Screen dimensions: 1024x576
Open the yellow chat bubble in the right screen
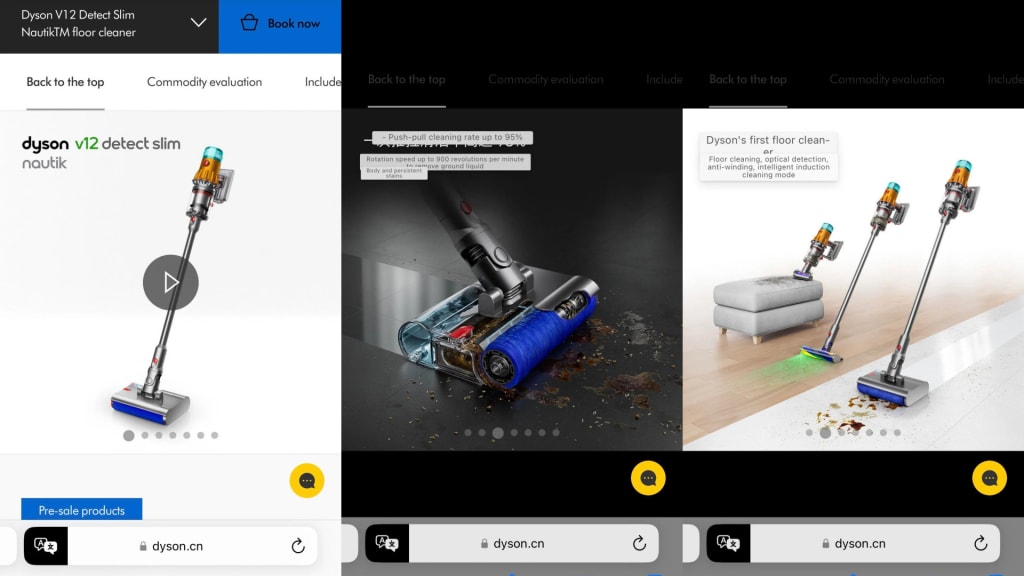click(989, 478)
